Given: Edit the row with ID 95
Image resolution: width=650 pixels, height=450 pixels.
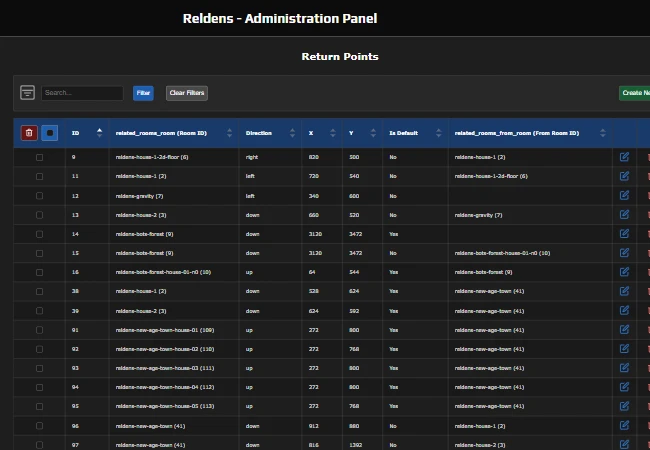Looking at the screenshot, I should [624, 406].
